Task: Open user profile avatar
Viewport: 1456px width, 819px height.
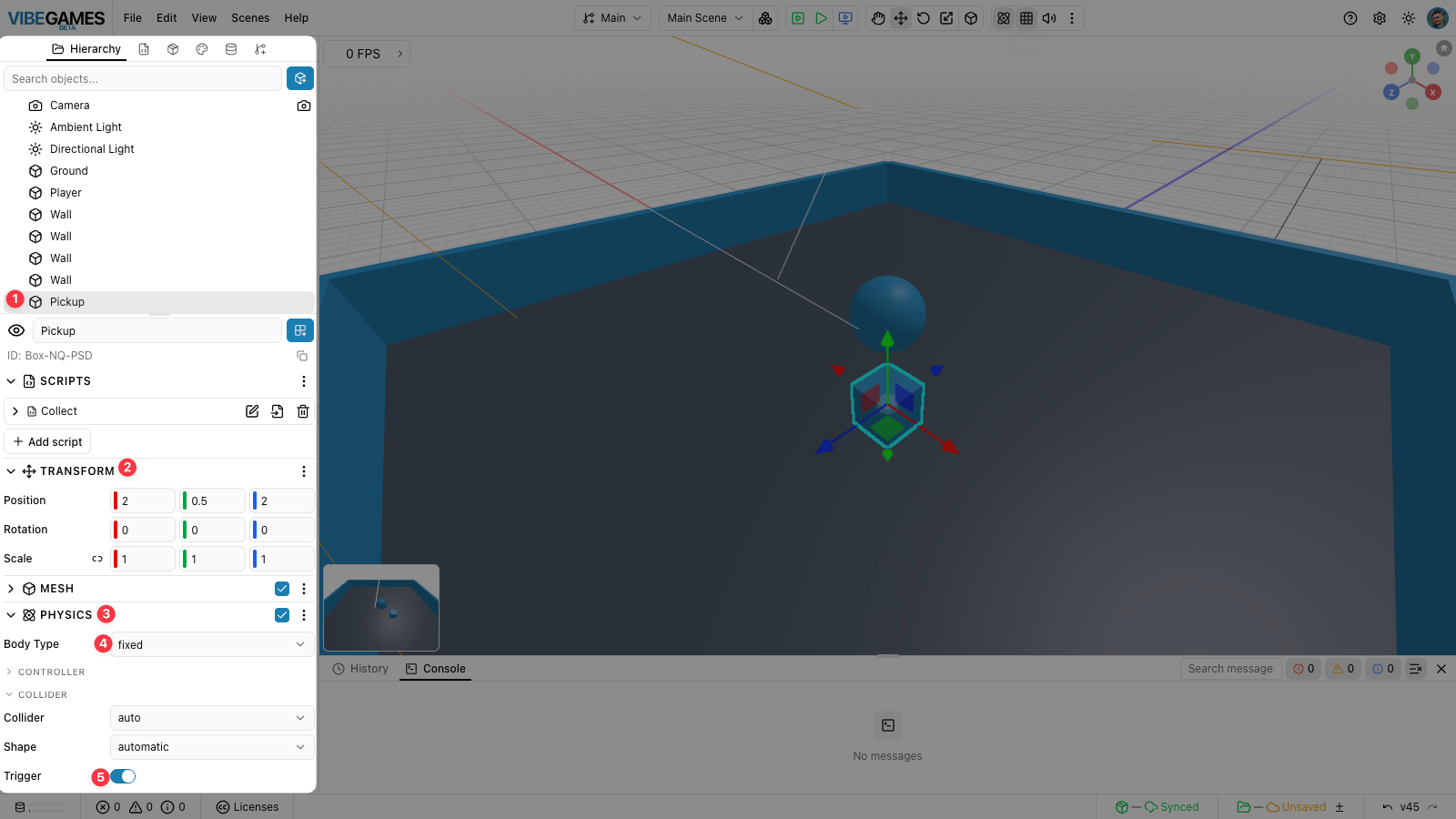Action: [x=1438, y=18]
